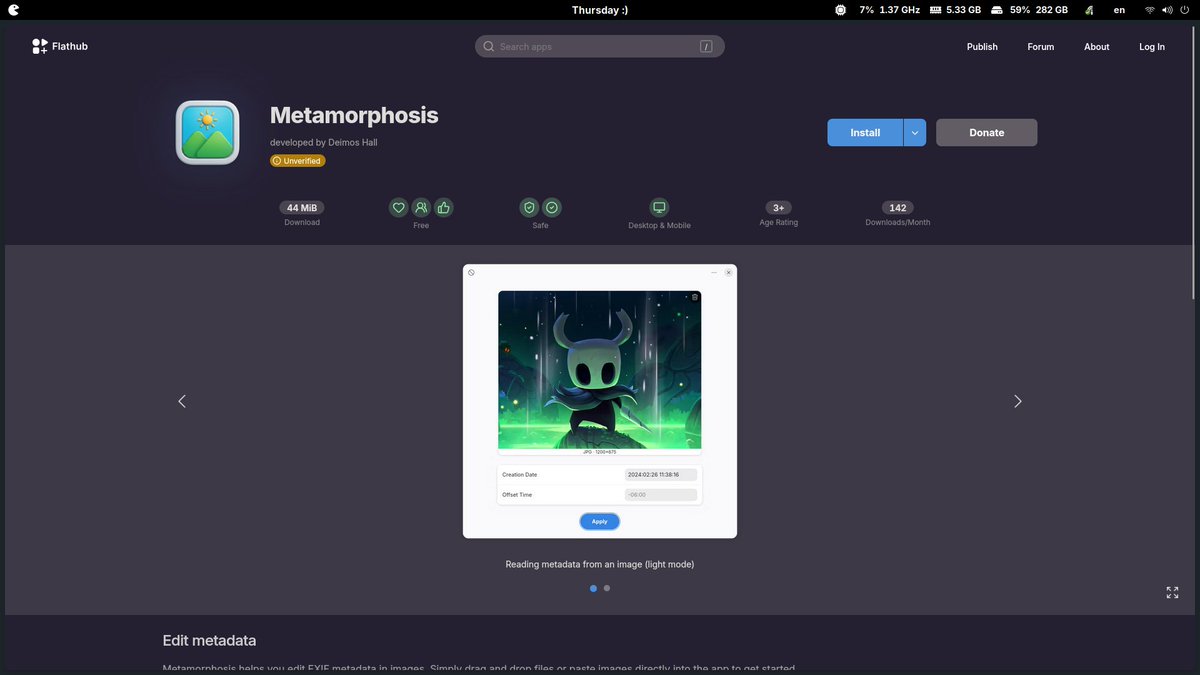Install the Metamorphosis app
This screenshot has width=1200, height=675.
865,132
